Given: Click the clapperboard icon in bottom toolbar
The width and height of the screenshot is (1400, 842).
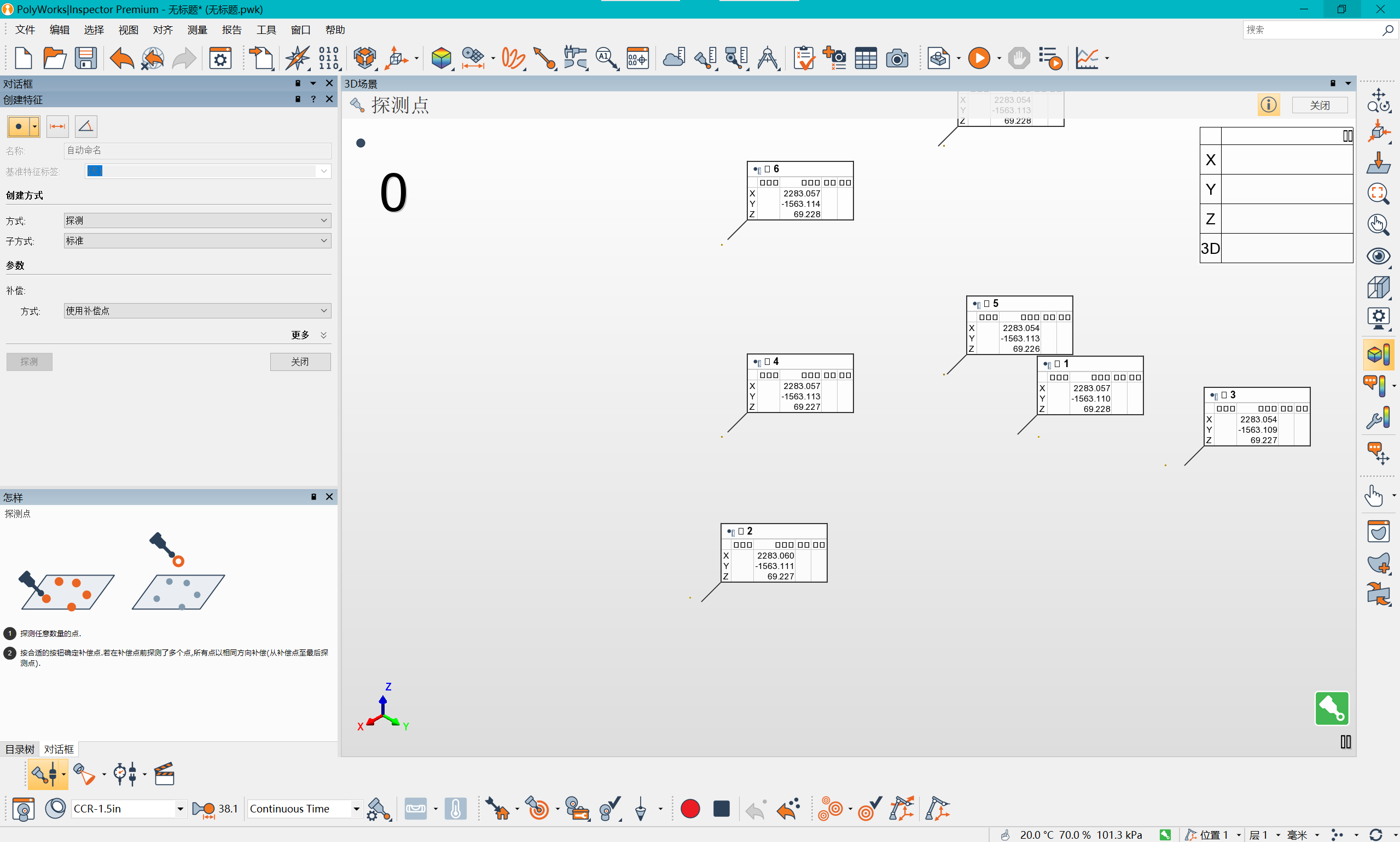Looking at the screenshot, I should click(164, 774).
